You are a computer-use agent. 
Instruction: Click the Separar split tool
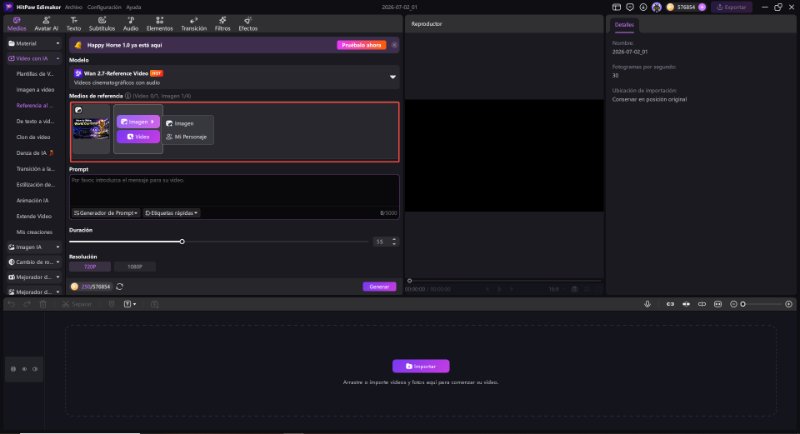coord(77,304)
